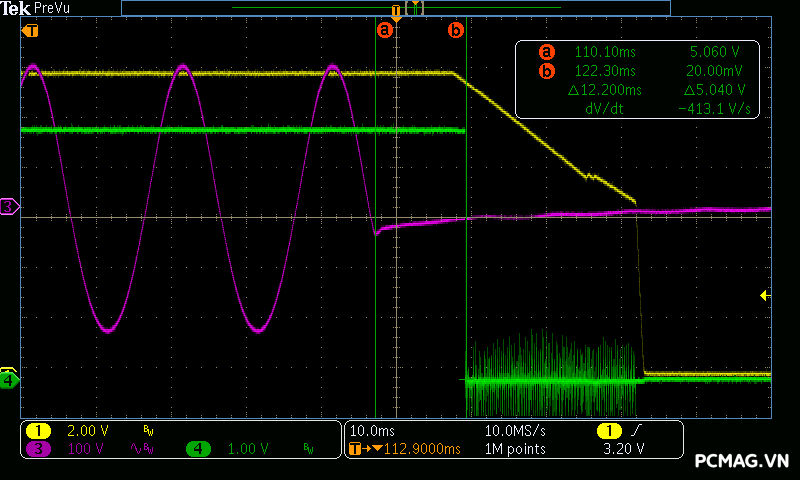Click the waveform record overview bar
800x480 pixels.
click(x=395, y=8)
